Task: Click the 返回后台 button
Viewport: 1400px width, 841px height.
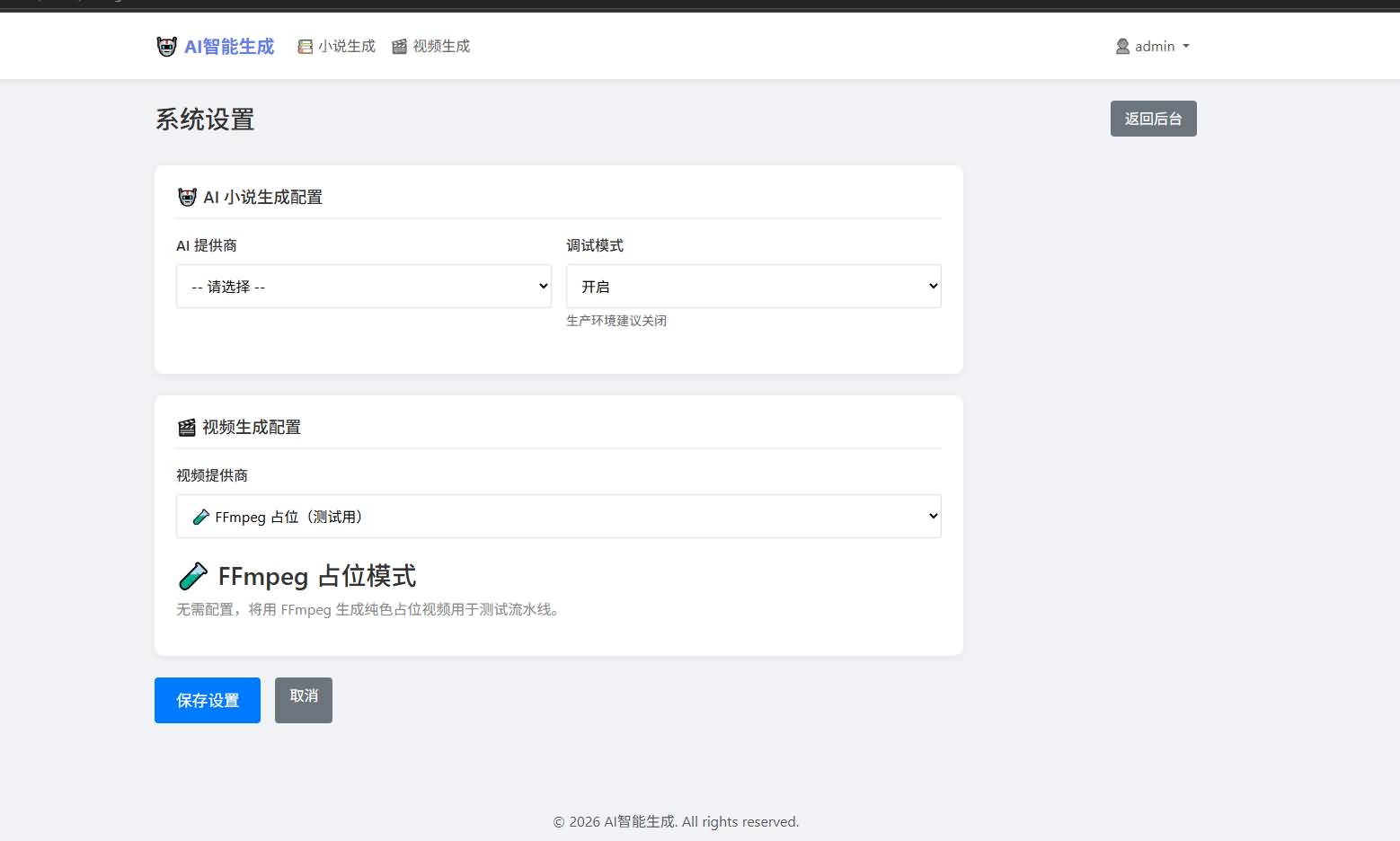Action: click(1153, 119)
